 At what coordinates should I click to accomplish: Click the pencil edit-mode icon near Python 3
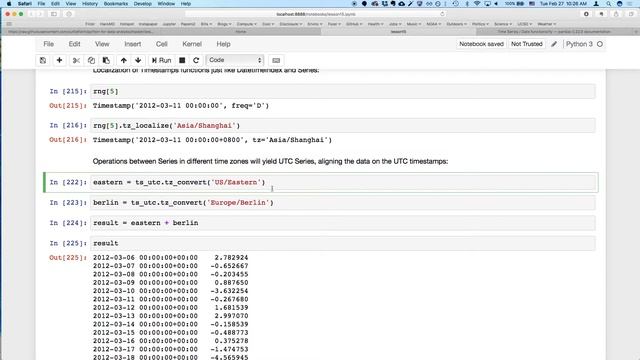[554, 44]
